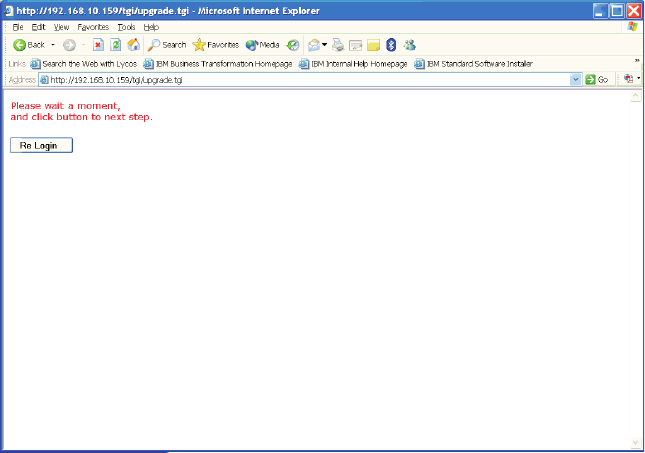
Task: Expand the Mail dropdown arrow
Action: [x=325, y=45]
